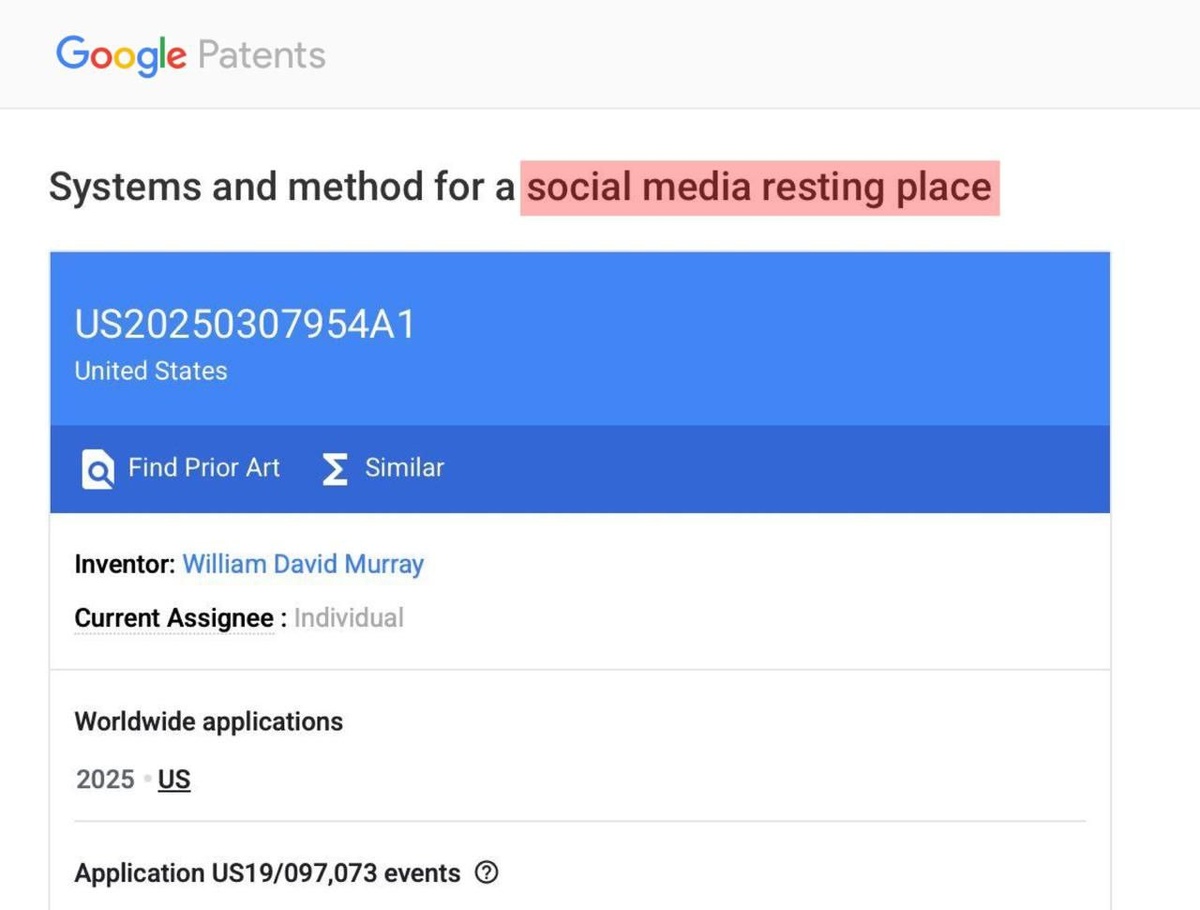Click Application US19/097,073 events heading
The image size is (1200, 910).
click(x=267, y=873)
